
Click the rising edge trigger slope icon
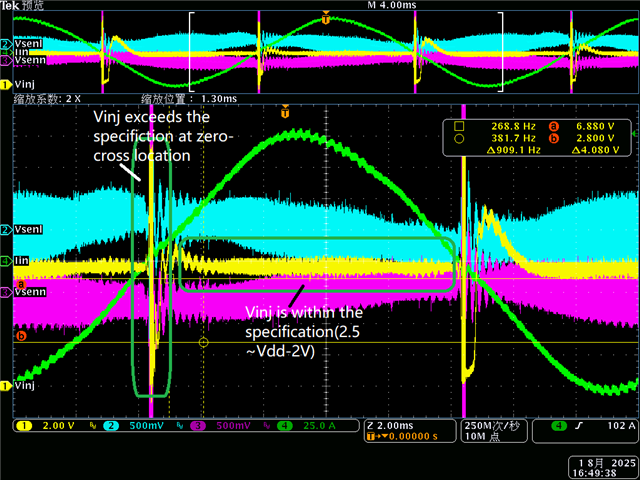point(579,426)
